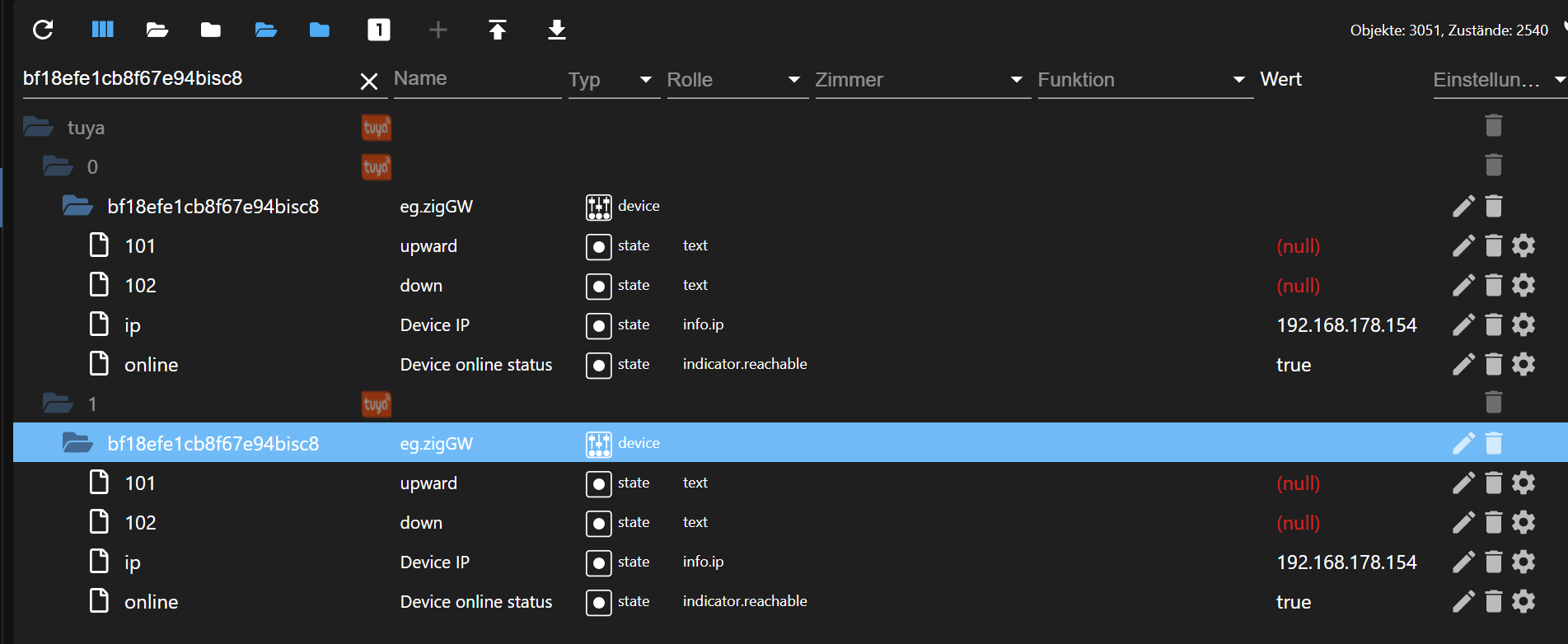Select state 101 in tuya instance 1
The height and width of the screenshot is (644, 1568).
(140, 483)
